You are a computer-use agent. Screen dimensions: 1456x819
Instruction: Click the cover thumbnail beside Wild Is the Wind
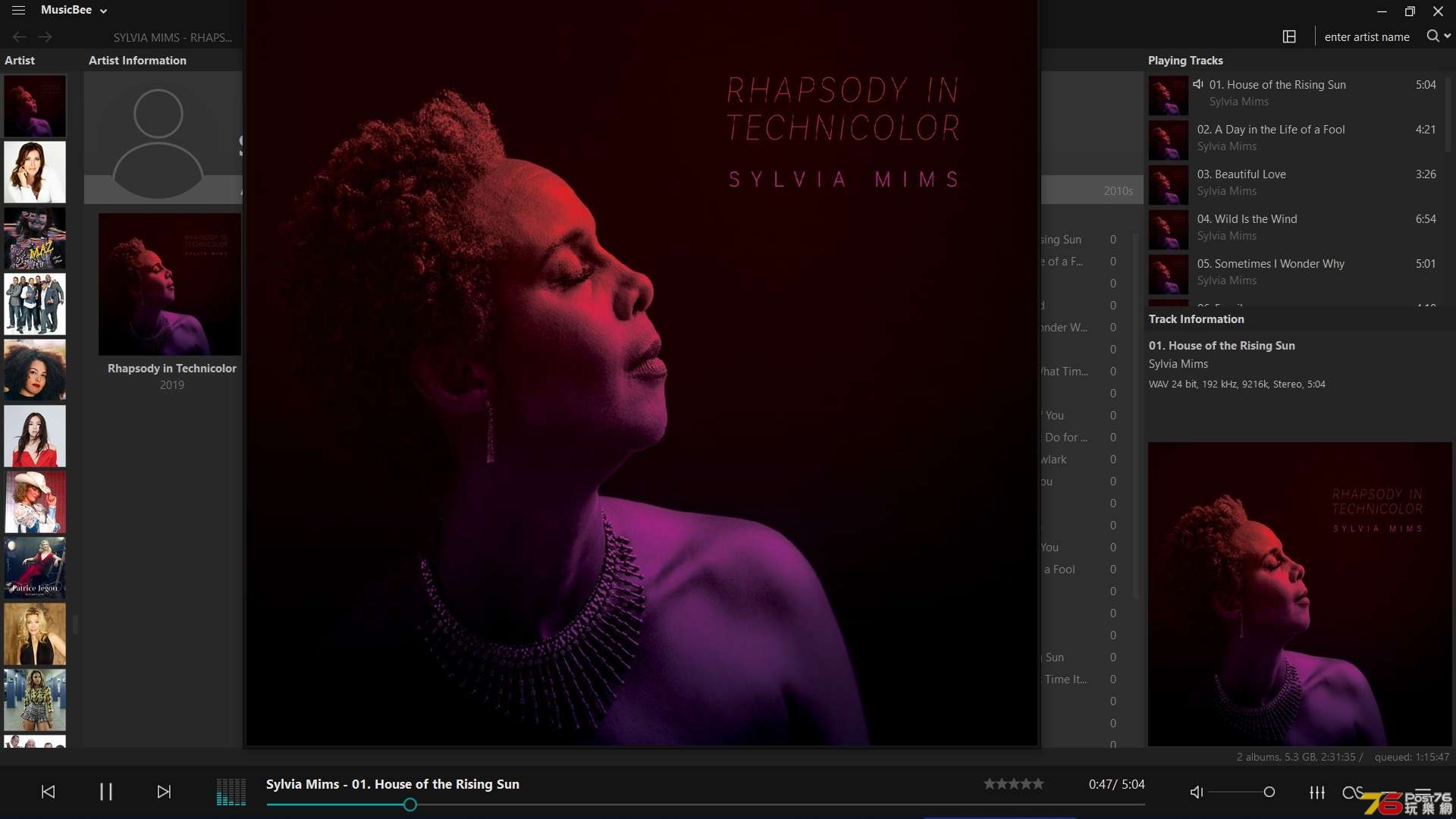[1168, 229]
